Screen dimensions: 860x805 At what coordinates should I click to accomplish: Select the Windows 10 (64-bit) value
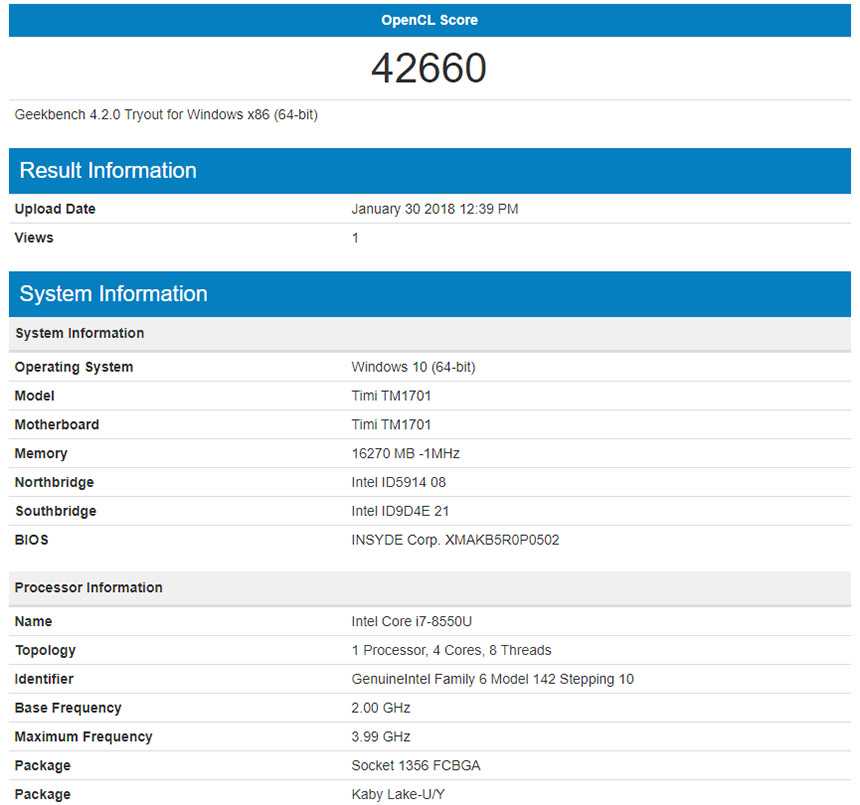pos(413,367)
